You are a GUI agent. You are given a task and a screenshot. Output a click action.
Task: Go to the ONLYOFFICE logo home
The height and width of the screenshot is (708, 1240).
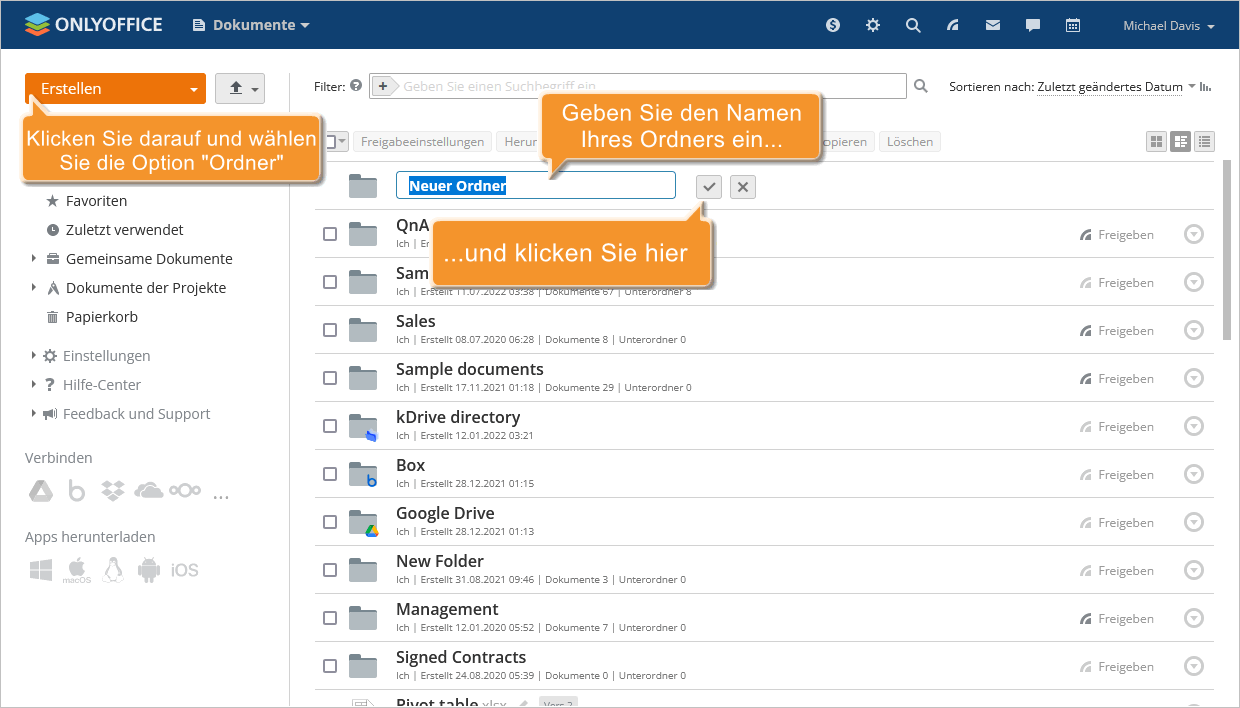point(93,25)
